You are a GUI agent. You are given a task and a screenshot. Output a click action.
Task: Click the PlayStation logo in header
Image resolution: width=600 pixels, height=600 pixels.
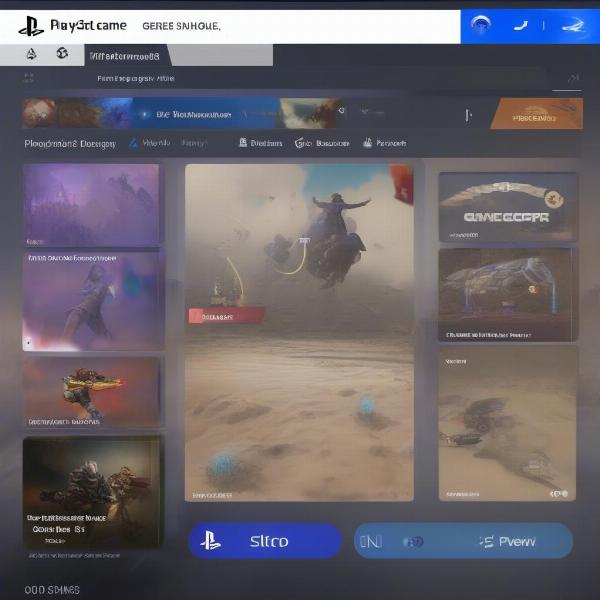31,26
